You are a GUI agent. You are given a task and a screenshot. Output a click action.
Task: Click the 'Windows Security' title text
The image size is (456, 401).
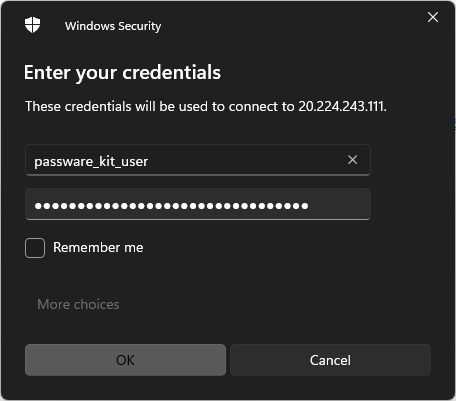click(x=113, y=26)
